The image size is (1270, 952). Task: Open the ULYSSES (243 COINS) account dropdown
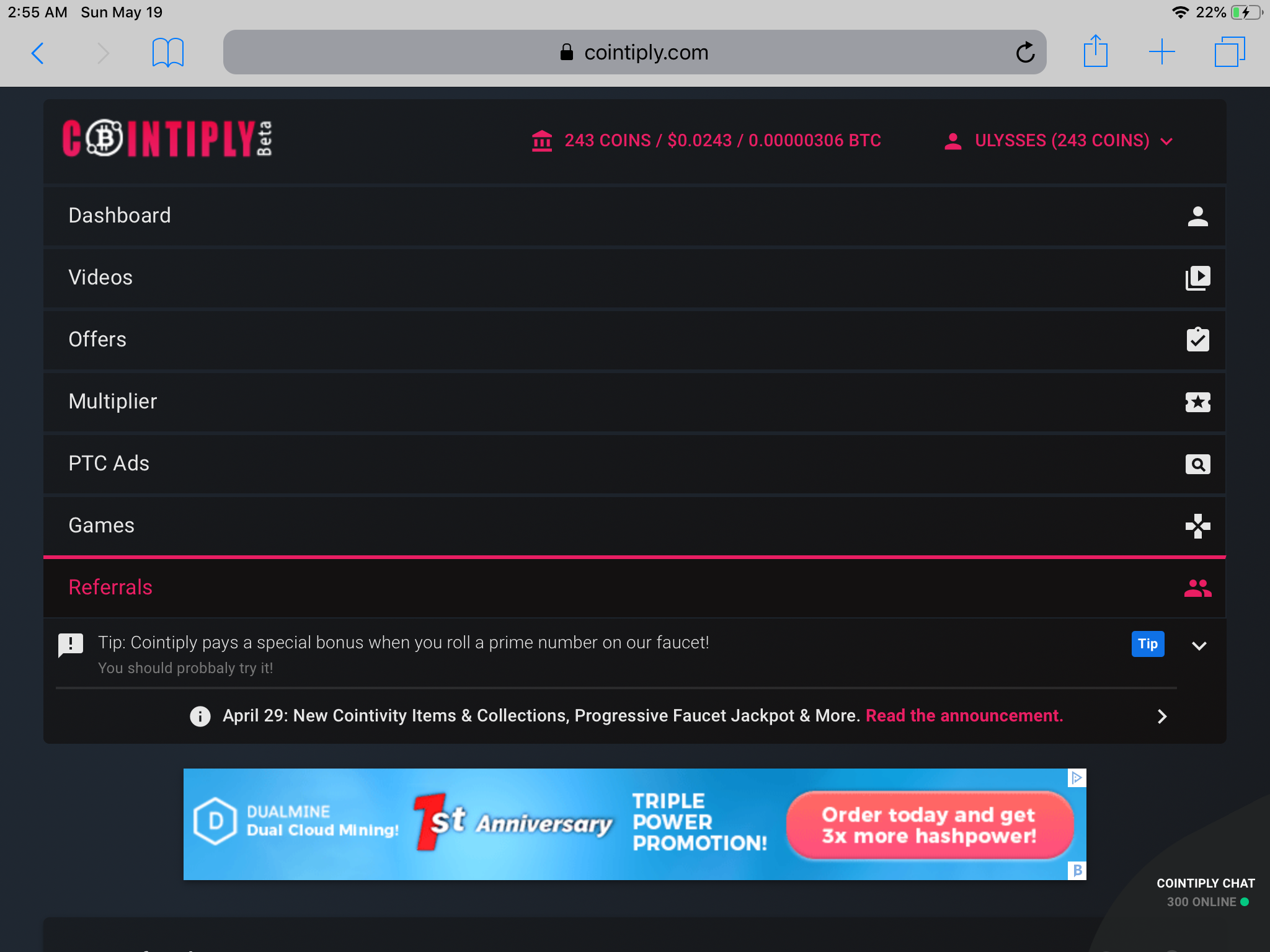(x=1059, y=141)
